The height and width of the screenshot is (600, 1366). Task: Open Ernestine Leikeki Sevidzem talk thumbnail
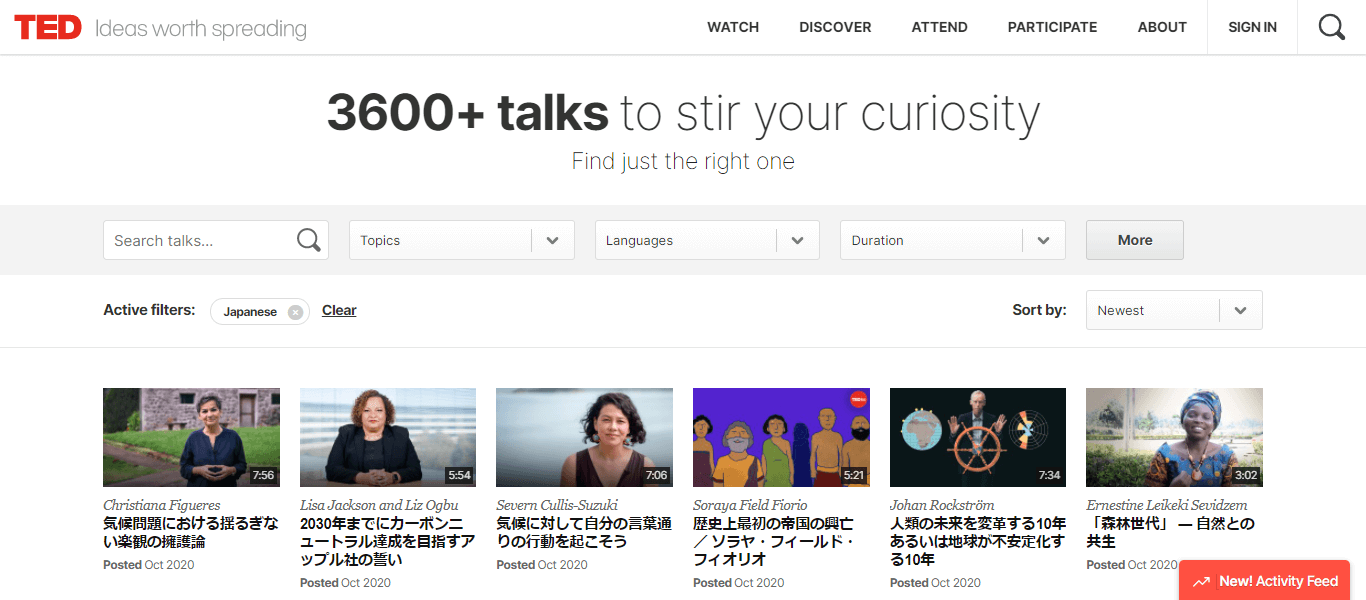click(1174, 437)
